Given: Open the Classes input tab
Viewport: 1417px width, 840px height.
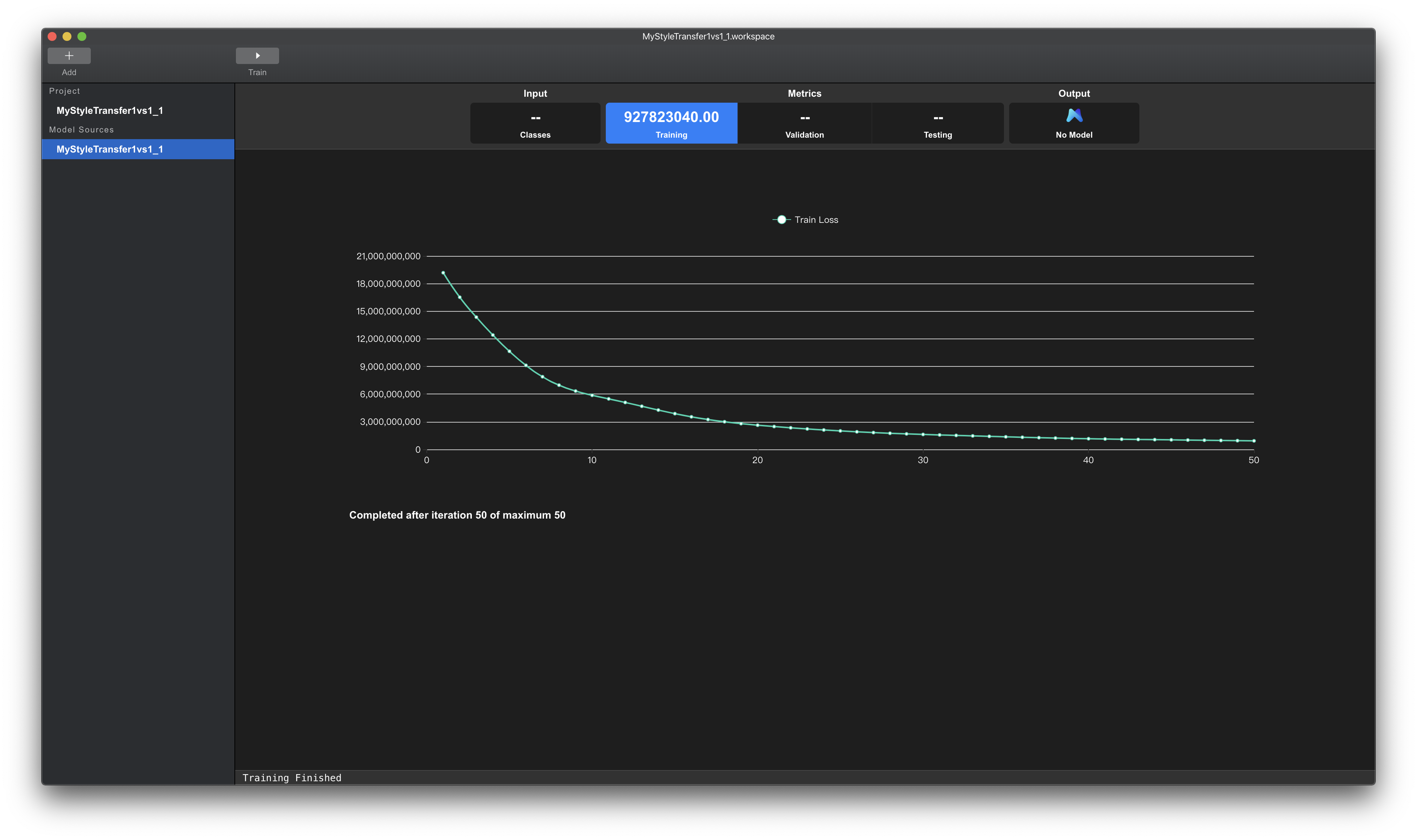Looking at the screenshot, I should (x=535, y=124).
